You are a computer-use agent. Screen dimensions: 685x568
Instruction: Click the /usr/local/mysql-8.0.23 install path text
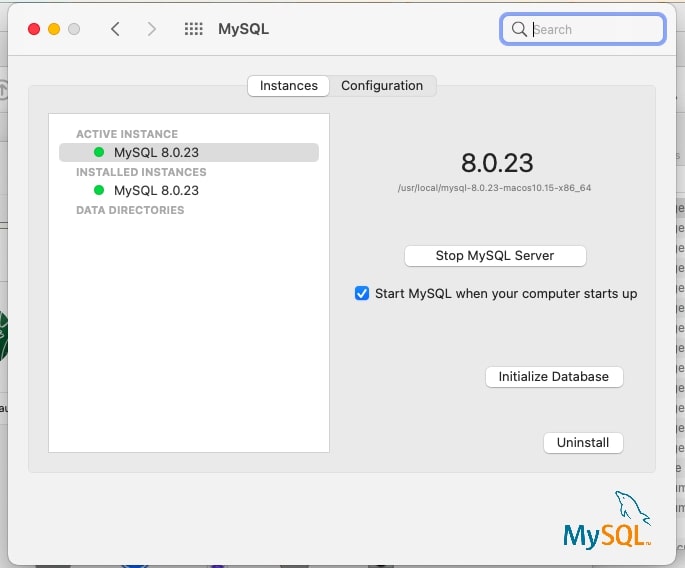click(x=495, y=188)
